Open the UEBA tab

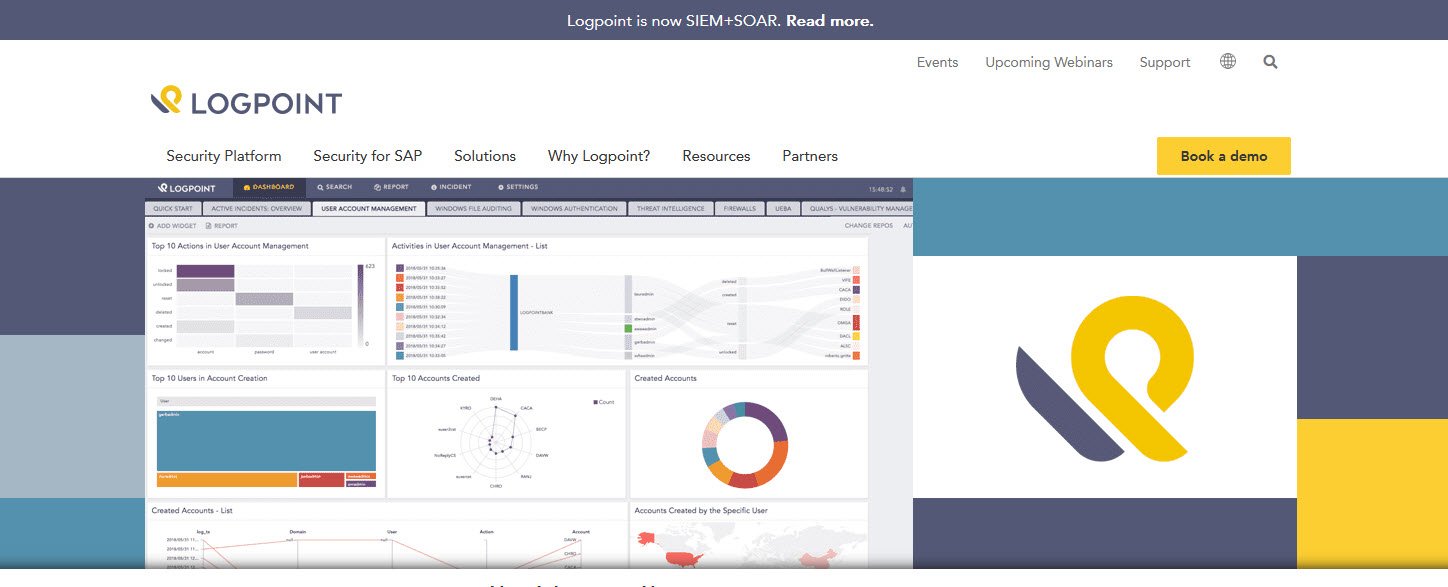(x=782, y=209)
